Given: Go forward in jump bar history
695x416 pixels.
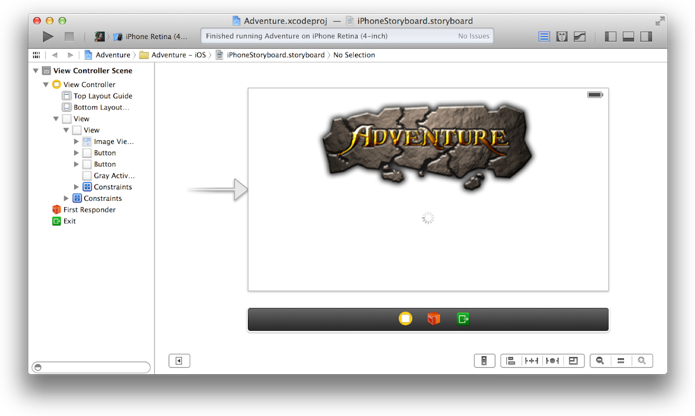Looking at the screenshot, I should (x=70, y=55).
